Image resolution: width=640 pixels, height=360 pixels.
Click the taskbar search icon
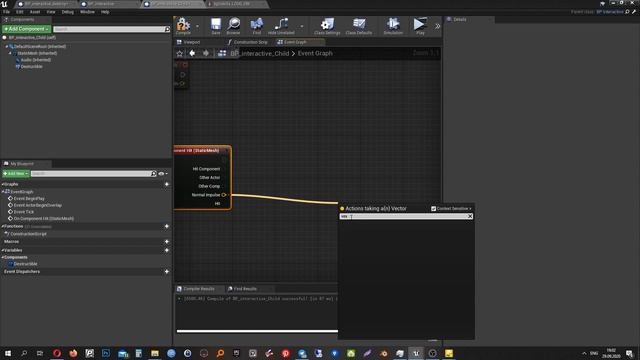pyautogui.click(x=24, y=353)
